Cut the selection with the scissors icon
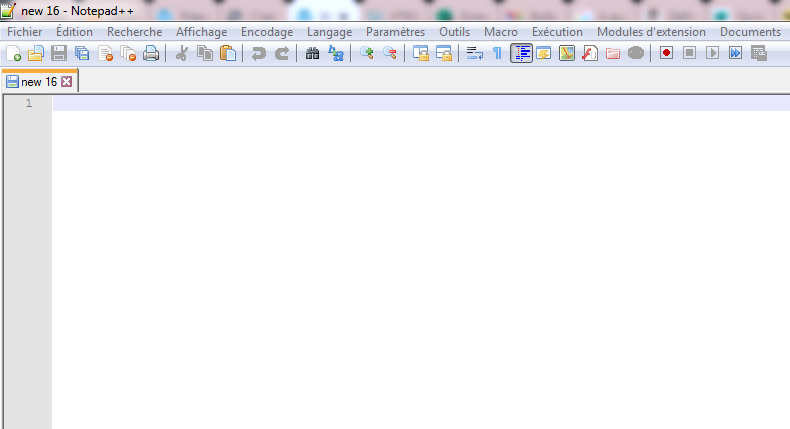 pyautogui.click(x=181, y=53)
